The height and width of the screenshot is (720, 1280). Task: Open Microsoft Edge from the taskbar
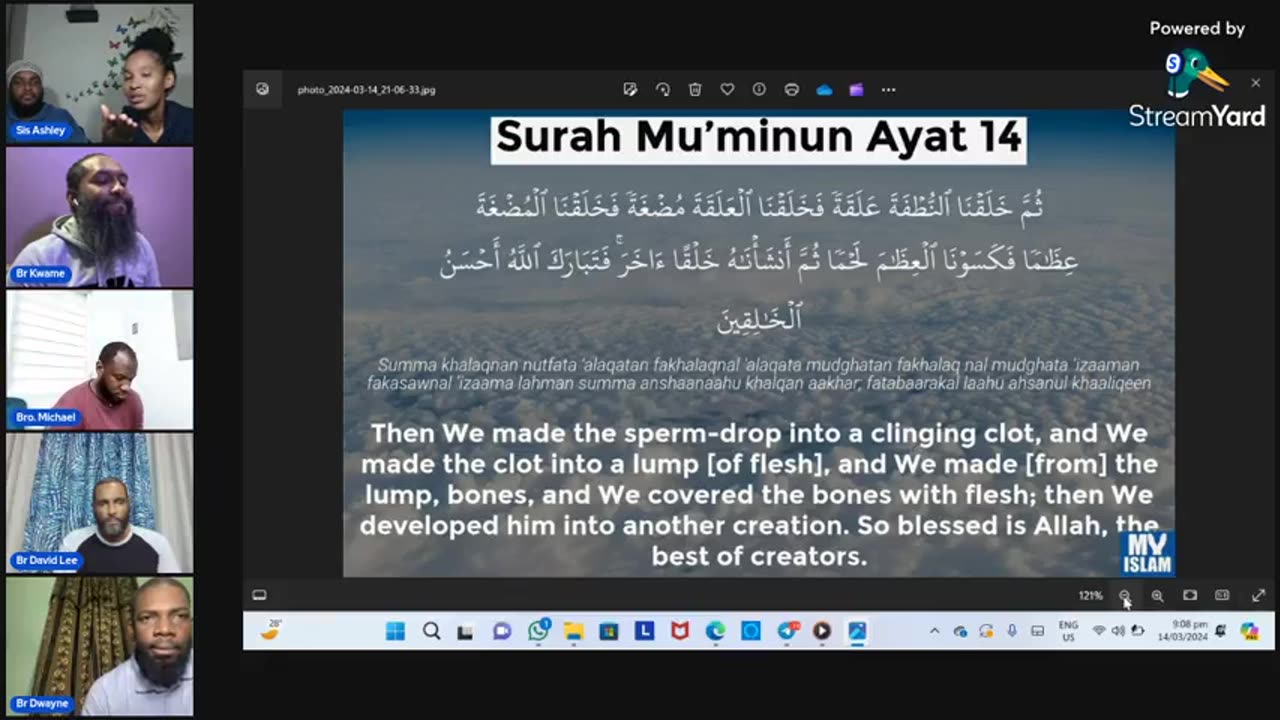(x=716, y=631)
